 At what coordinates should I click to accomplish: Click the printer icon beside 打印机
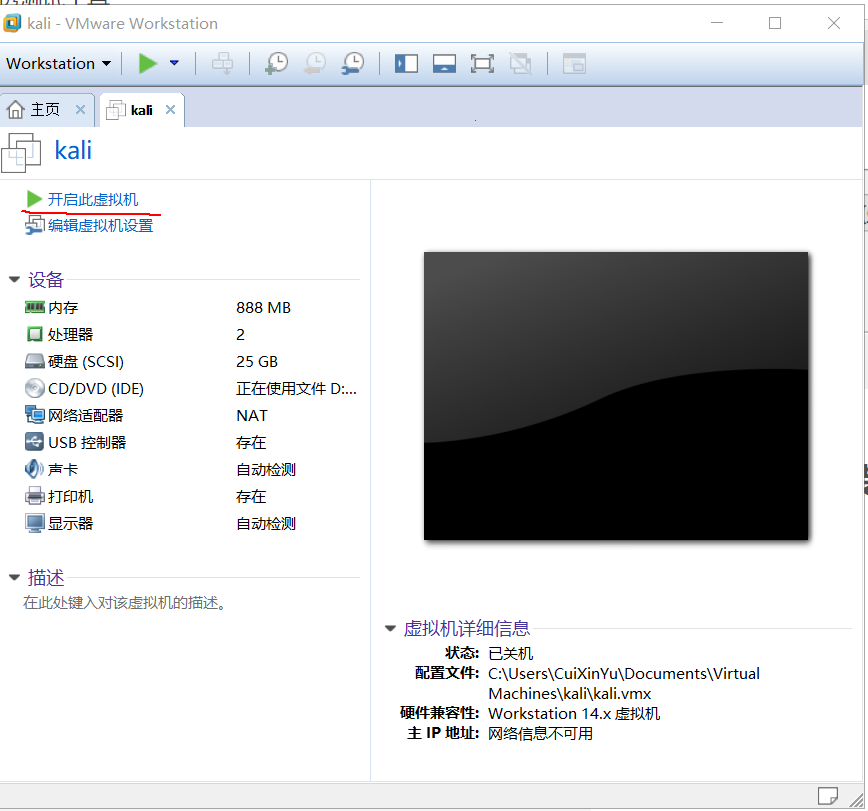click(x=34, y=496)
